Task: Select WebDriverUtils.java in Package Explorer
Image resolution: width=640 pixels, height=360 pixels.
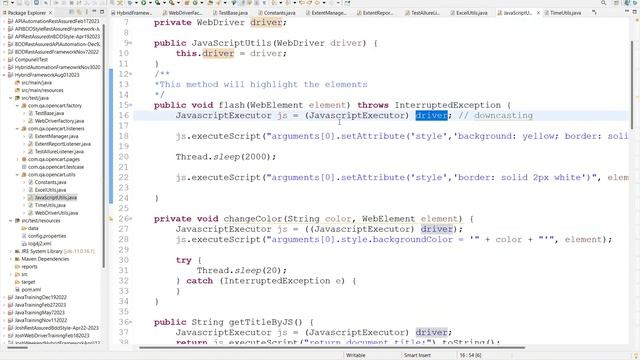Action: (x=56, y=213)
